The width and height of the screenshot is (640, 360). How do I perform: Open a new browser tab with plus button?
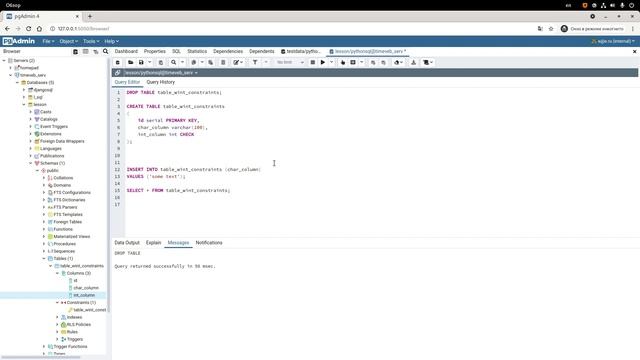click(x=90, y=16)
